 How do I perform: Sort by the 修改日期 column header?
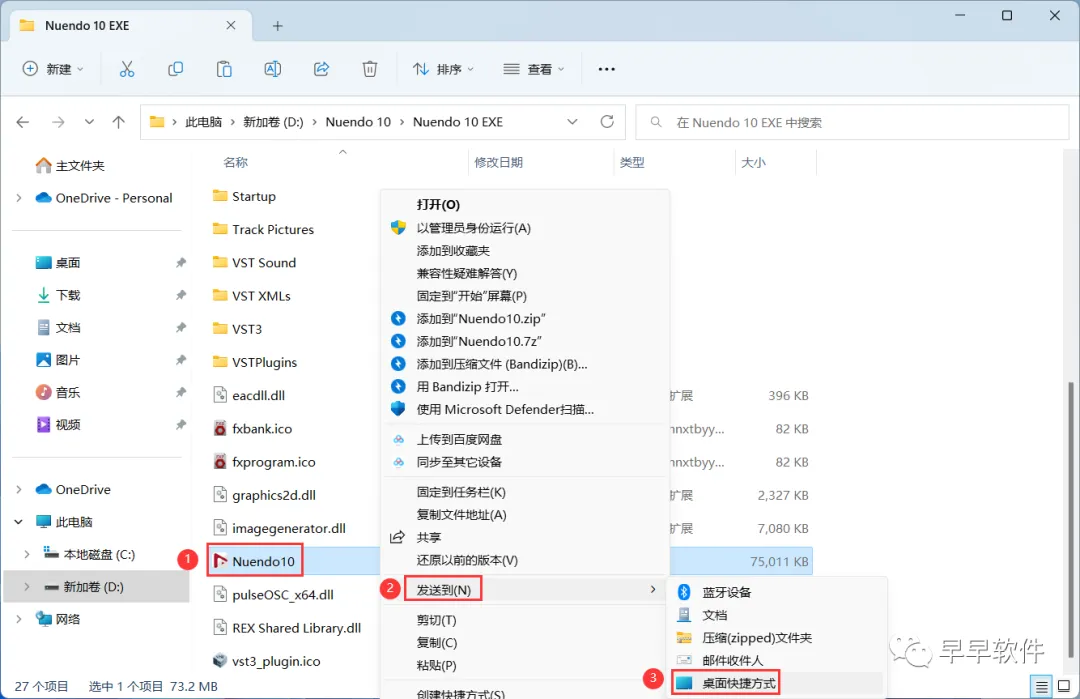(498, 163)
